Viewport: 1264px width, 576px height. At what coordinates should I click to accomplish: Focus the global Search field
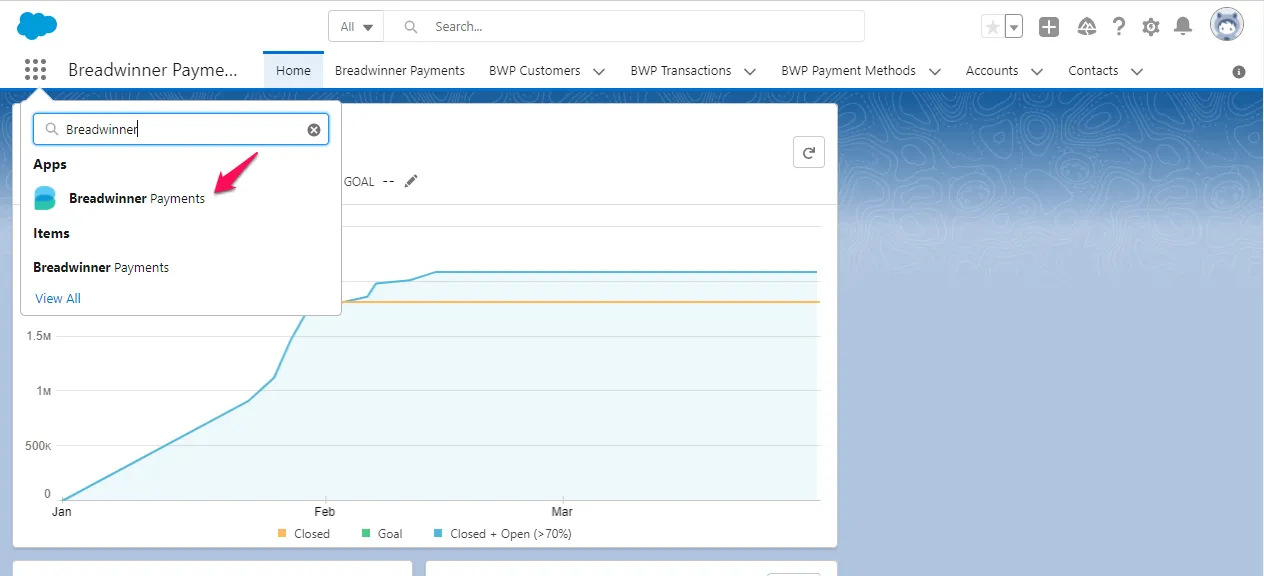pyautogui.click(x=624, y=27)
